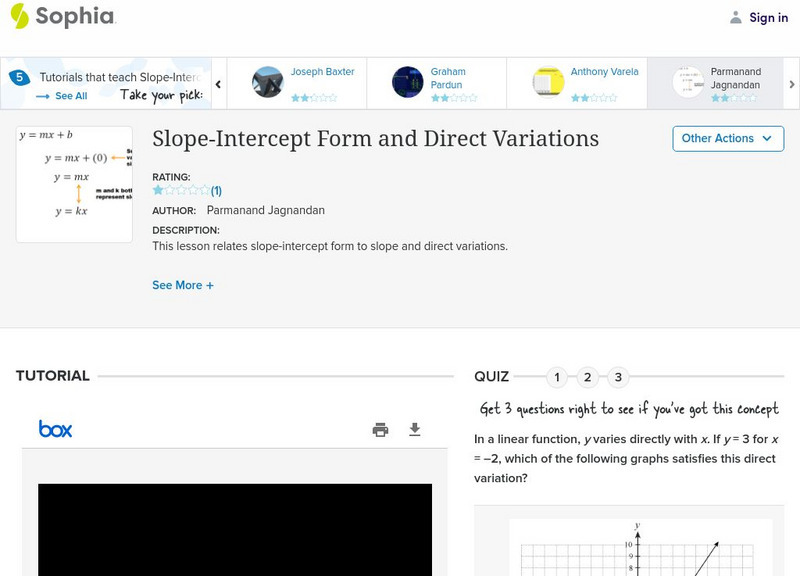Image resolution: width=800 pixels, height=576 pixels.
Task: Go to quiz question 1
Action: click(557, 377)
